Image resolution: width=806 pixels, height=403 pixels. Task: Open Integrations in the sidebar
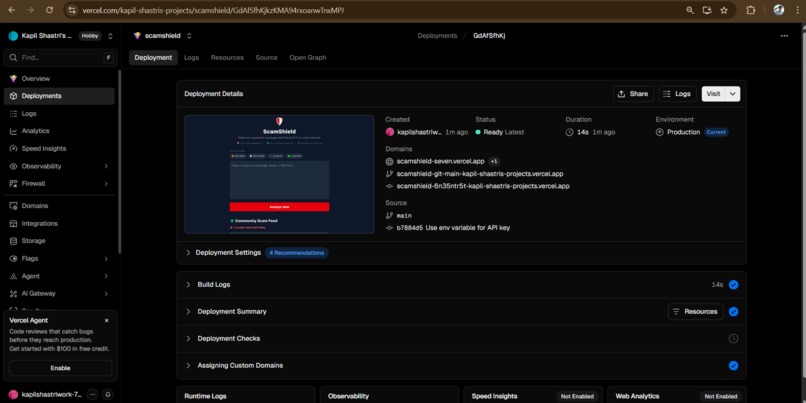[59, 224]
